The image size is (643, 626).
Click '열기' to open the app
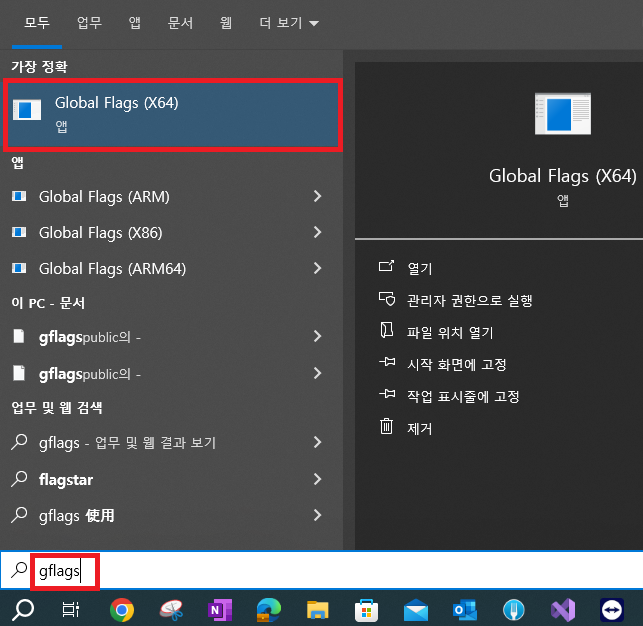click(x=420, y=269)
